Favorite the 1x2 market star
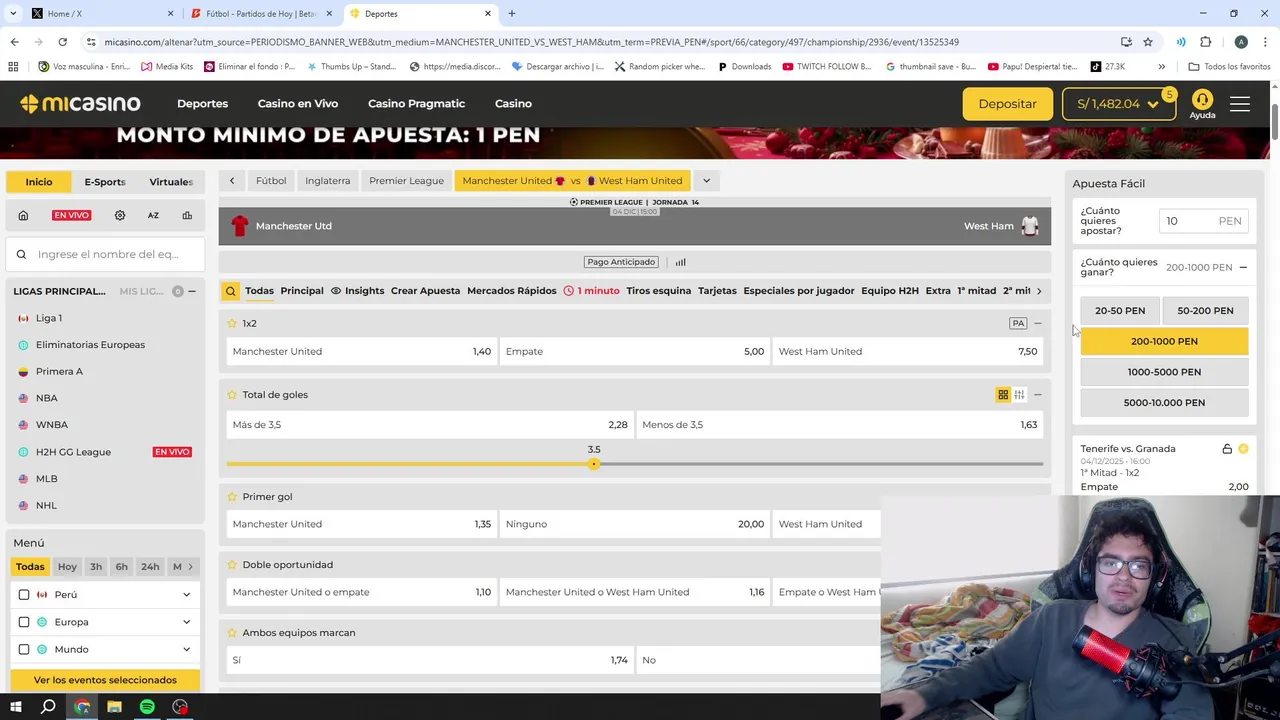Viewport: 1280px width, 720px height. click(232, 324)
